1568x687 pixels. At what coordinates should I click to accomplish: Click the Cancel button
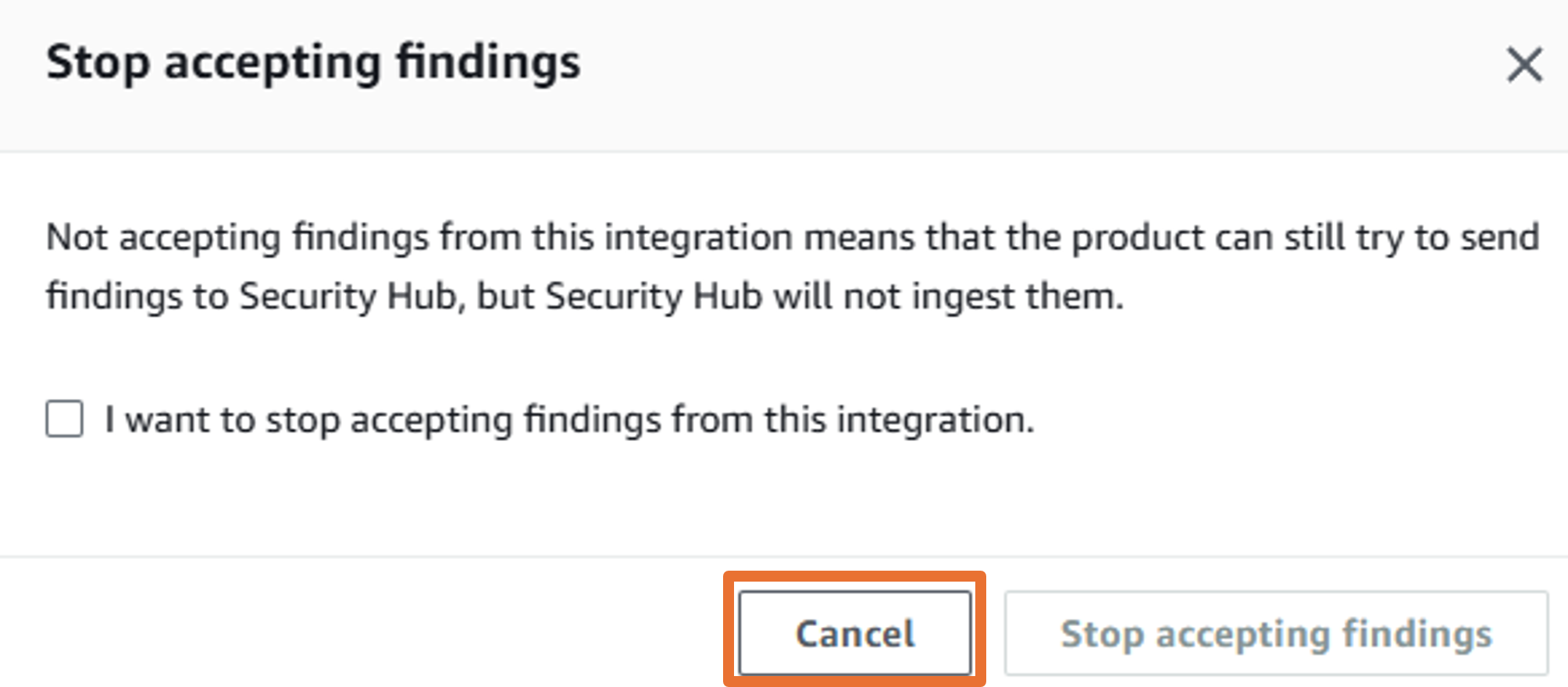coord(855,633)
